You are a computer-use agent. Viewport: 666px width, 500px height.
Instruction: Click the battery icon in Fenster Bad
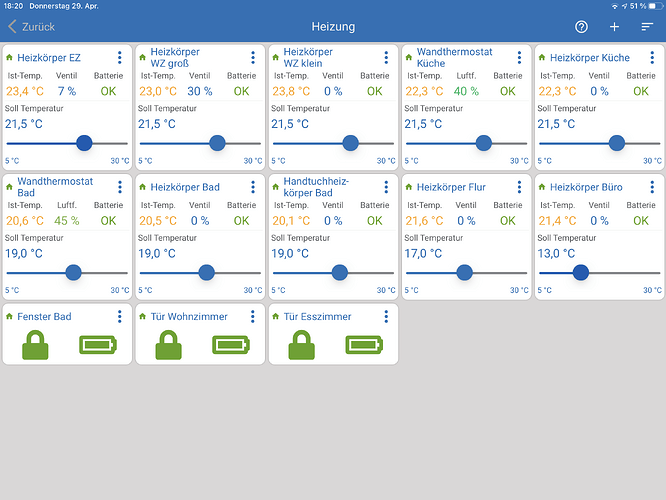[x=97, y=345]
